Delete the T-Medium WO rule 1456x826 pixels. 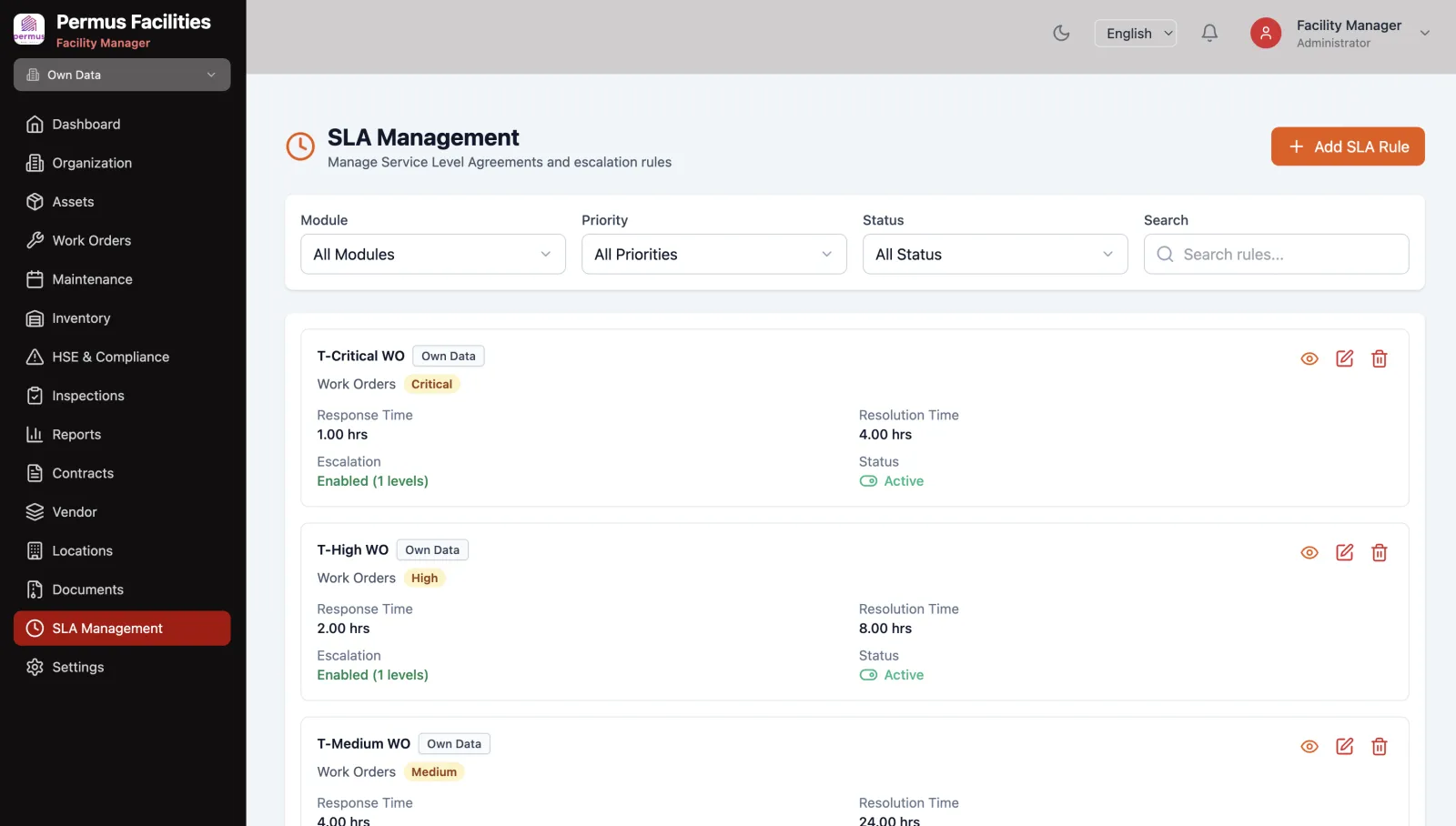point(1380,746)
